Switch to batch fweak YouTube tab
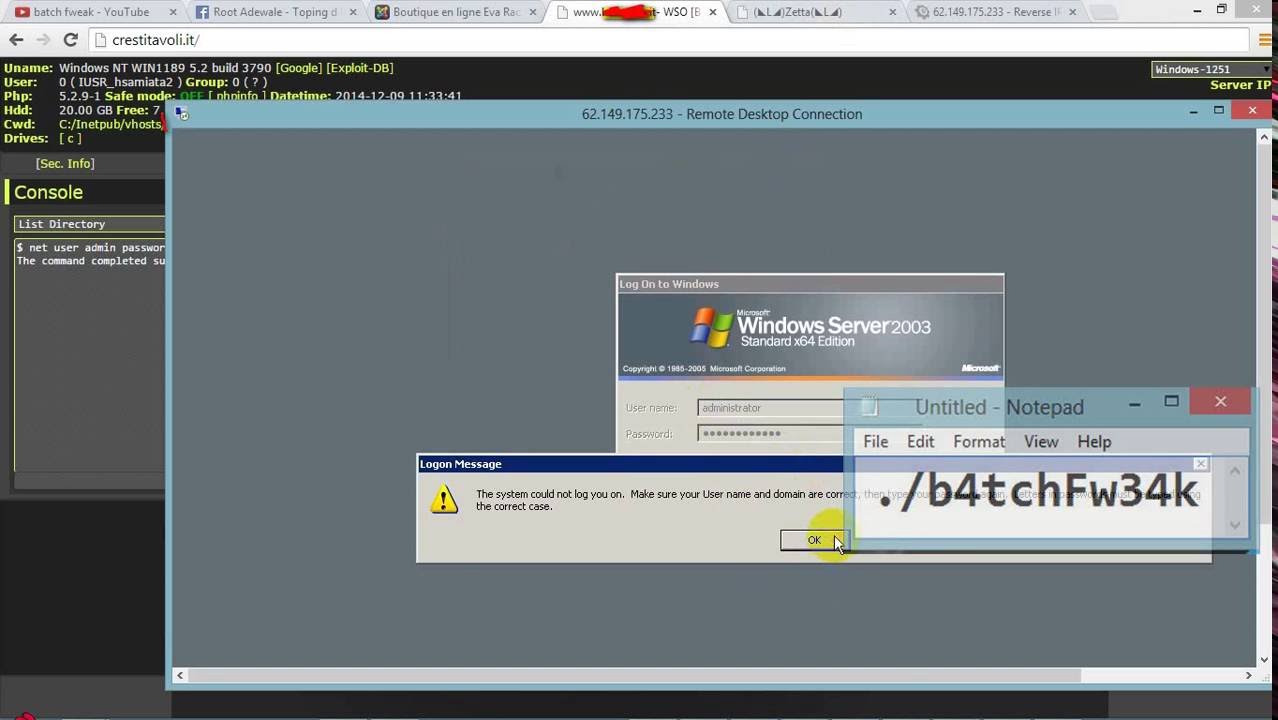The width and height of the screenshot is (1278, 720). click(90, 12)
